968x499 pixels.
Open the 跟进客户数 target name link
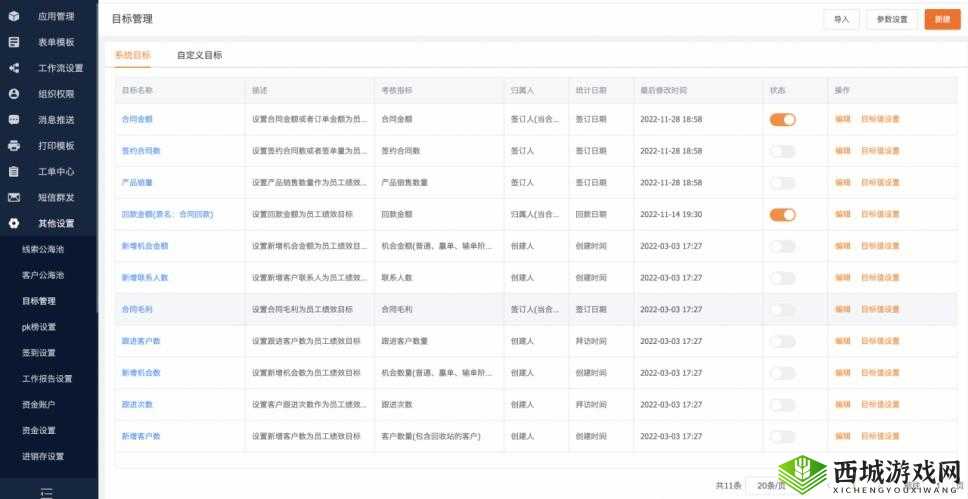[x=141, y=341]
